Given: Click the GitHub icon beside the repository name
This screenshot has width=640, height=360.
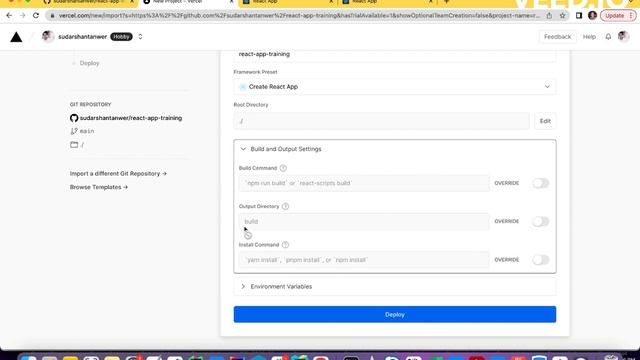Looking at the screenshot, I should pos(74,118).
